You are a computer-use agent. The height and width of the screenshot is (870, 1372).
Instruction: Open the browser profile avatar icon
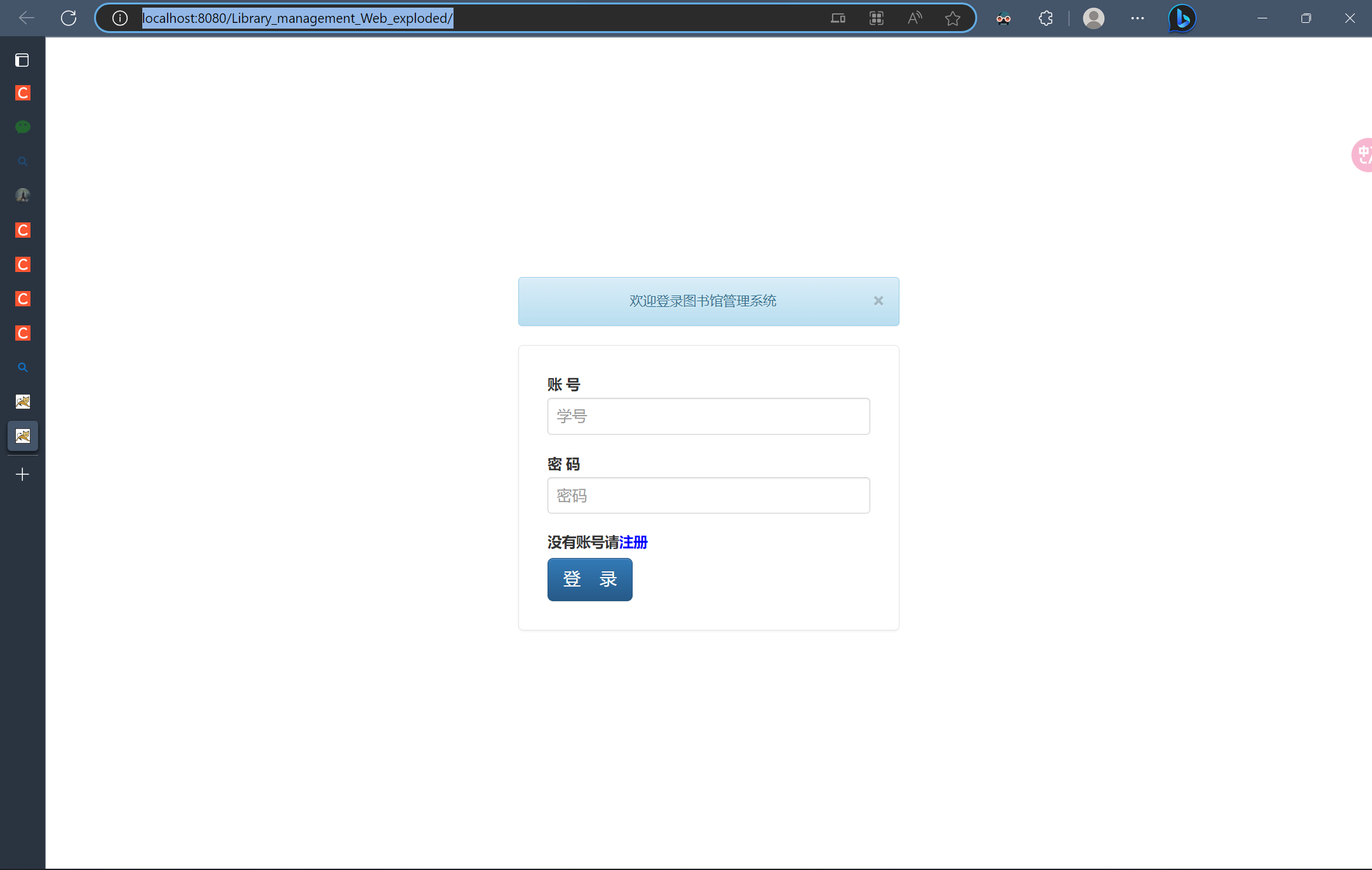(x=1093, y=18)
